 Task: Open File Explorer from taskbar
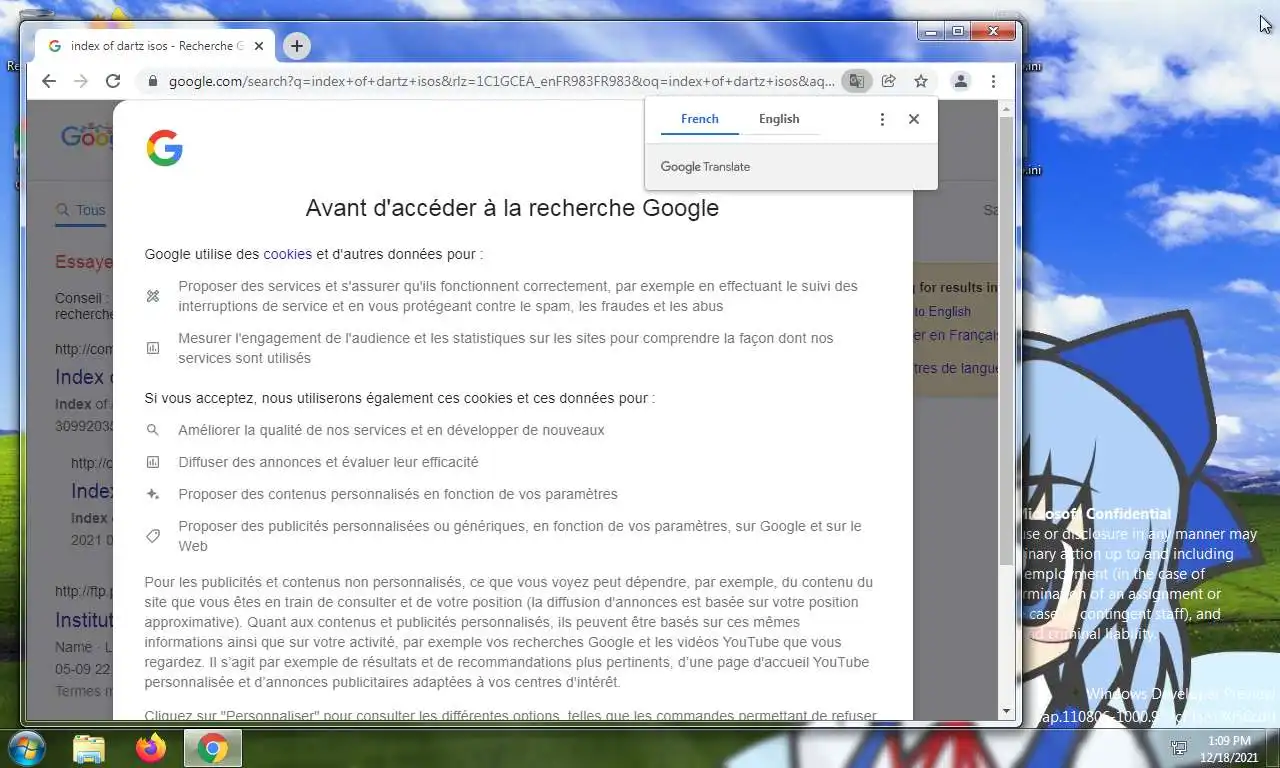(89, 748)
